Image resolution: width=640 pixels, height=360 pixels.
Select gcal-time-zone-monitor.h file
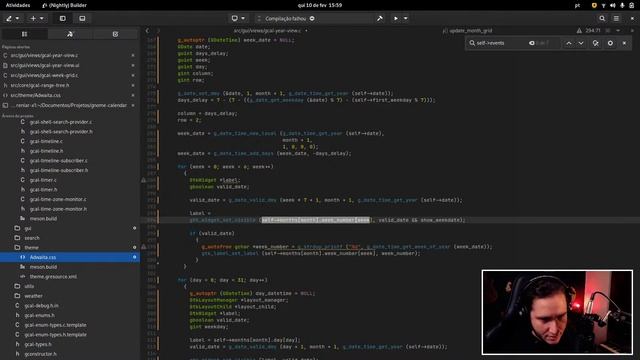click(58, 209)
